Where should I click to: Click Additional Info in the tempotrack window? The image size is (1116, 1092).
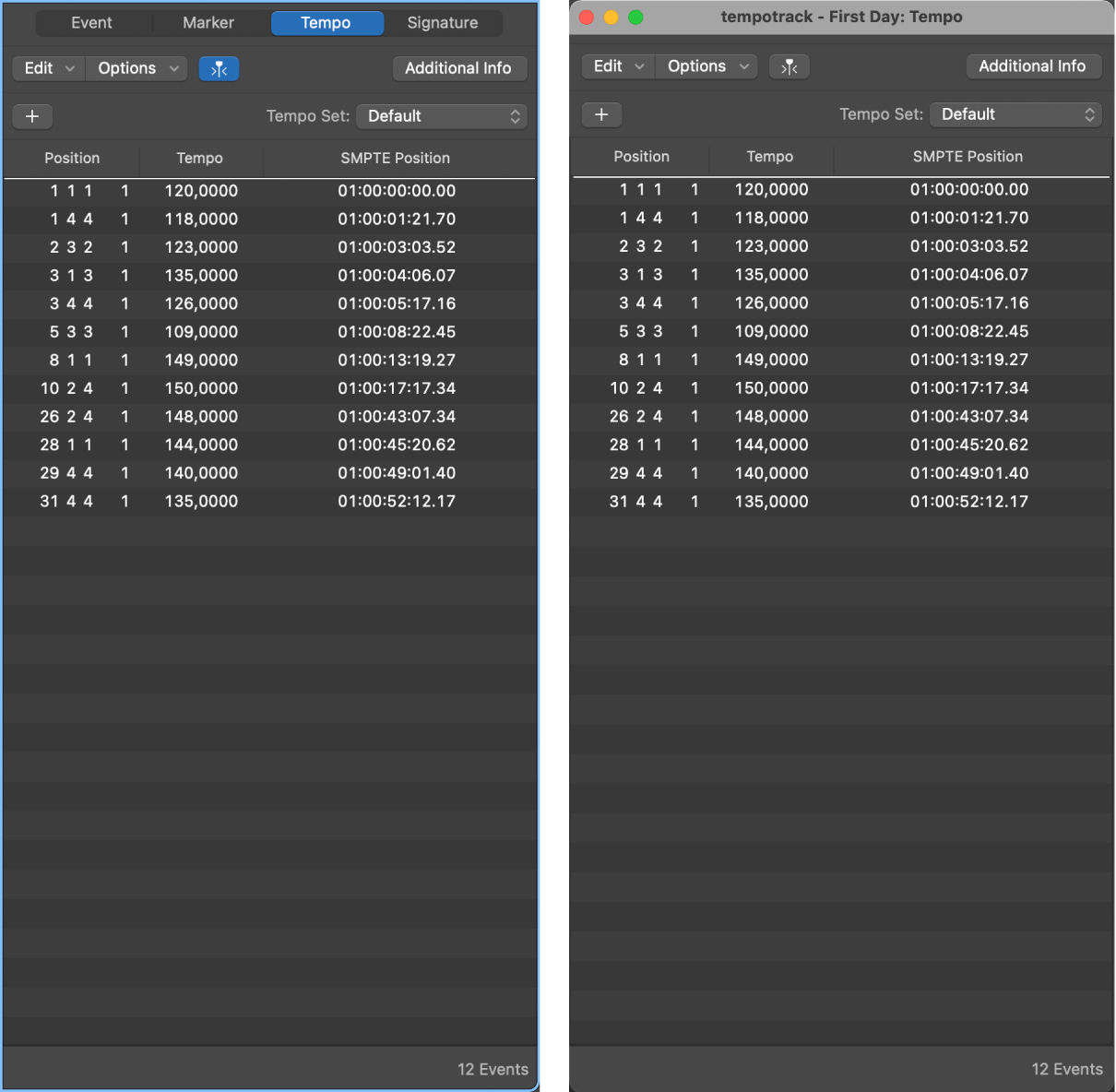[x=1033, y=66]
